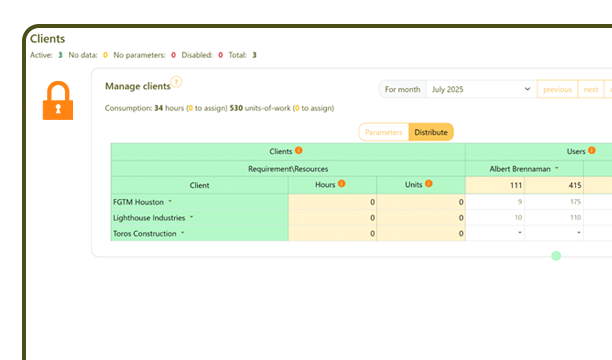Expand the Toros Construction client arrow
Viewport: 612px width, 360px height.
pos(183,233)
